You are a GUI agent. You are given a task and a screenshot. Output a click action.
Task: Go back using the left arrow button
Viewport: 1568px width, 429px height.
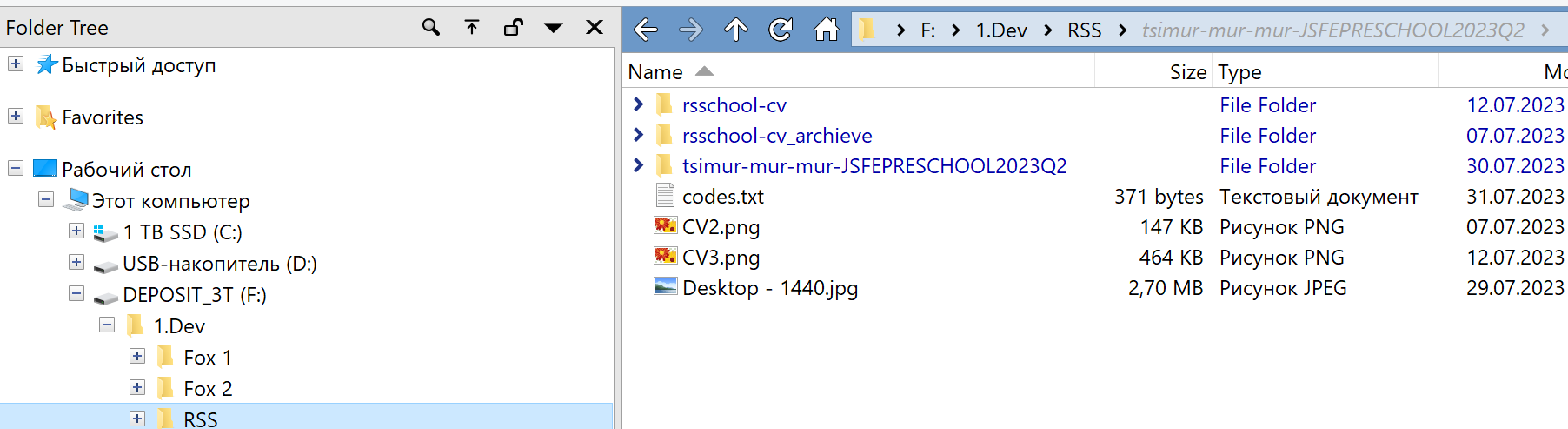tap(646, 30)
